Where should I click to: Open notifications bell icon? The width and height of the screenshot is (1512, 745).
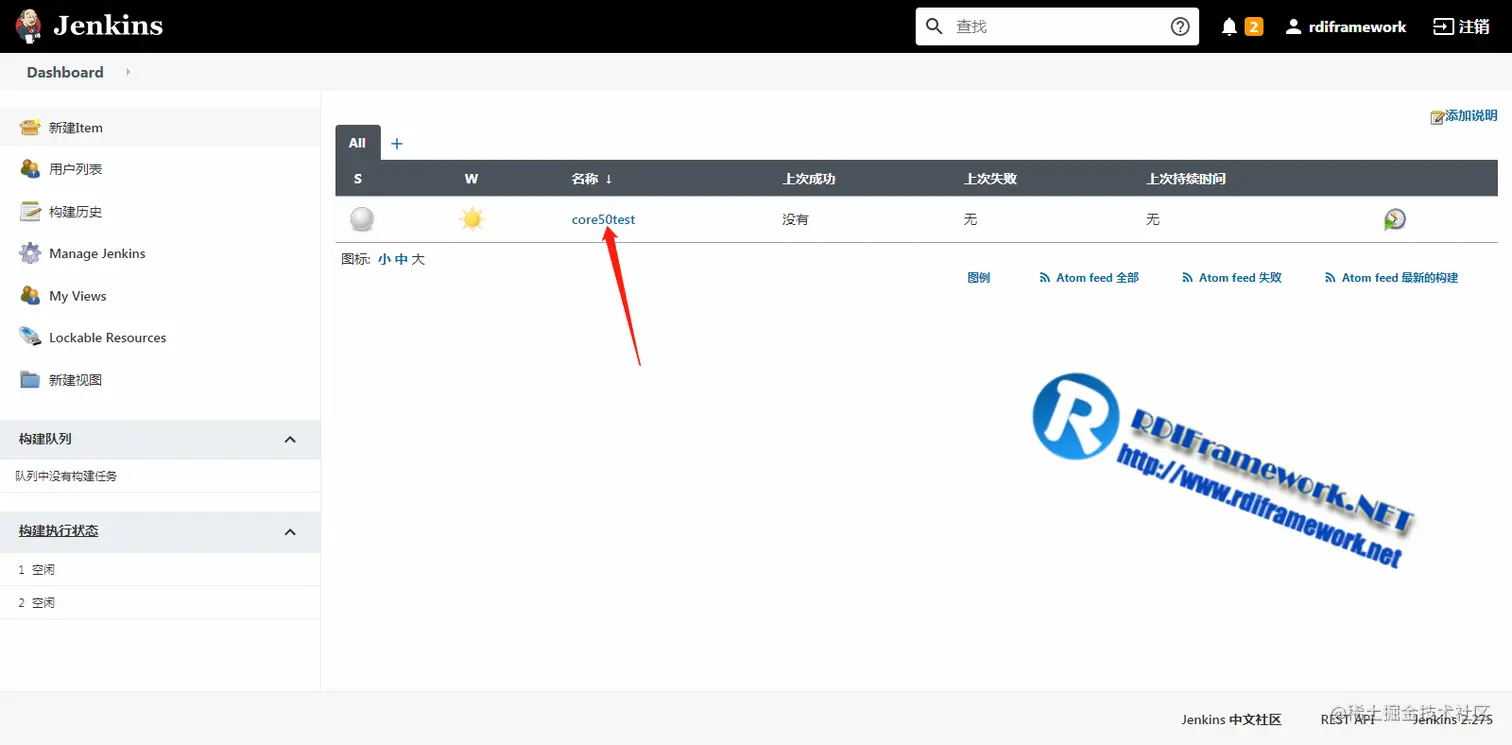point(1229,27)
